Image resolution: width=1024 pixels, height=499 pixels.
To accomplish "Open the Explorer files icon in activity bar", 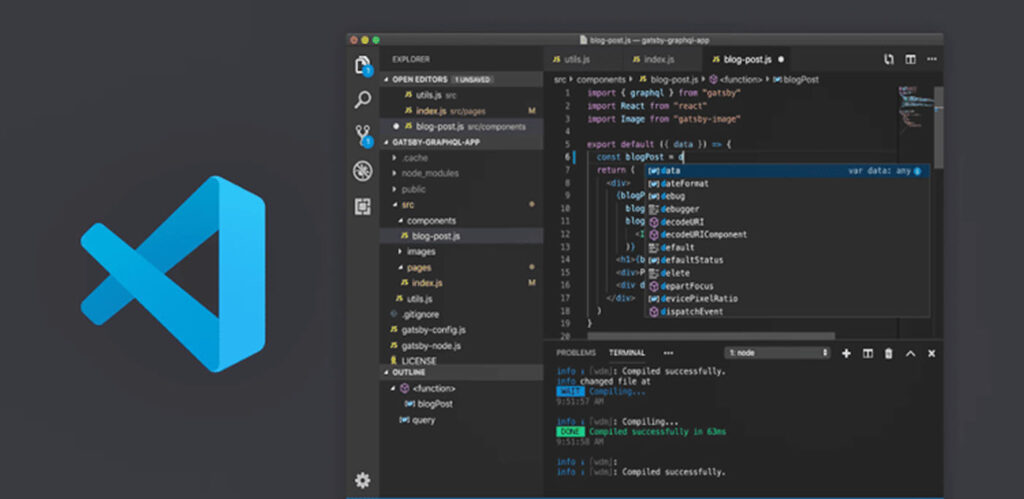I will [x=362, y=65].
